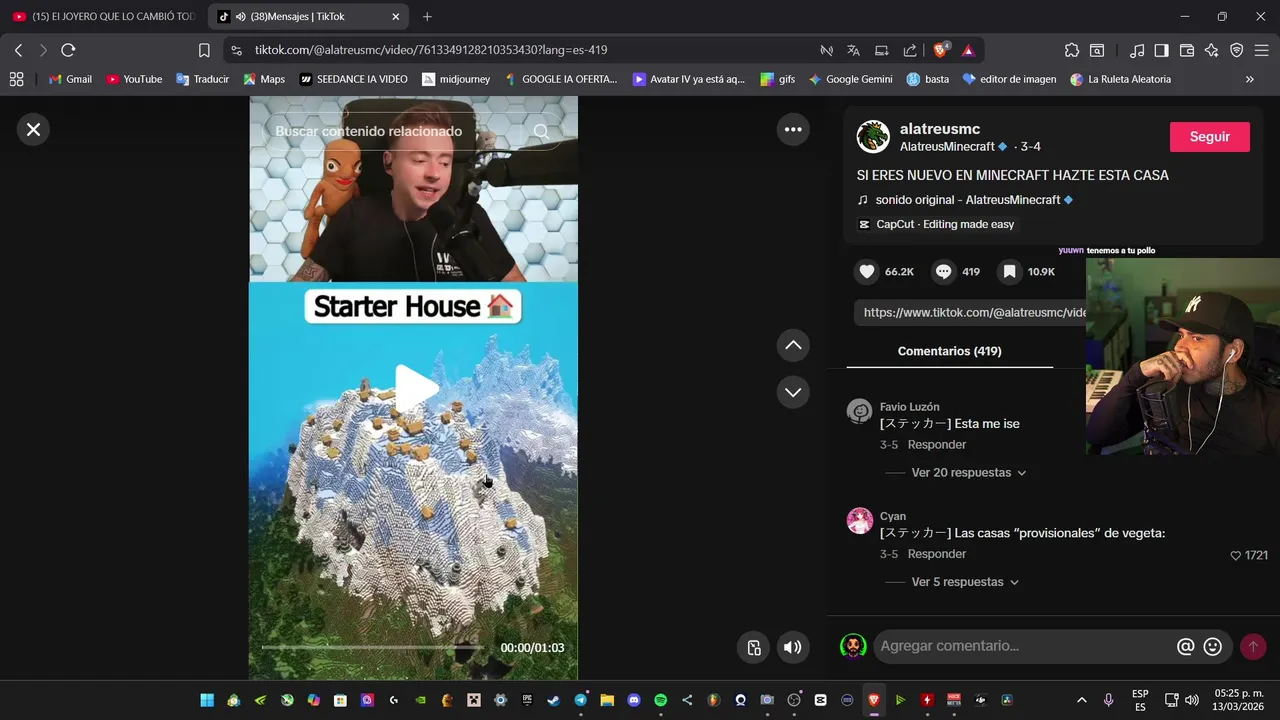Image resolution: width=1280 pixels, height=720 pixels.
Task: Reply to Cyan's comment
Action: (937, 554)
